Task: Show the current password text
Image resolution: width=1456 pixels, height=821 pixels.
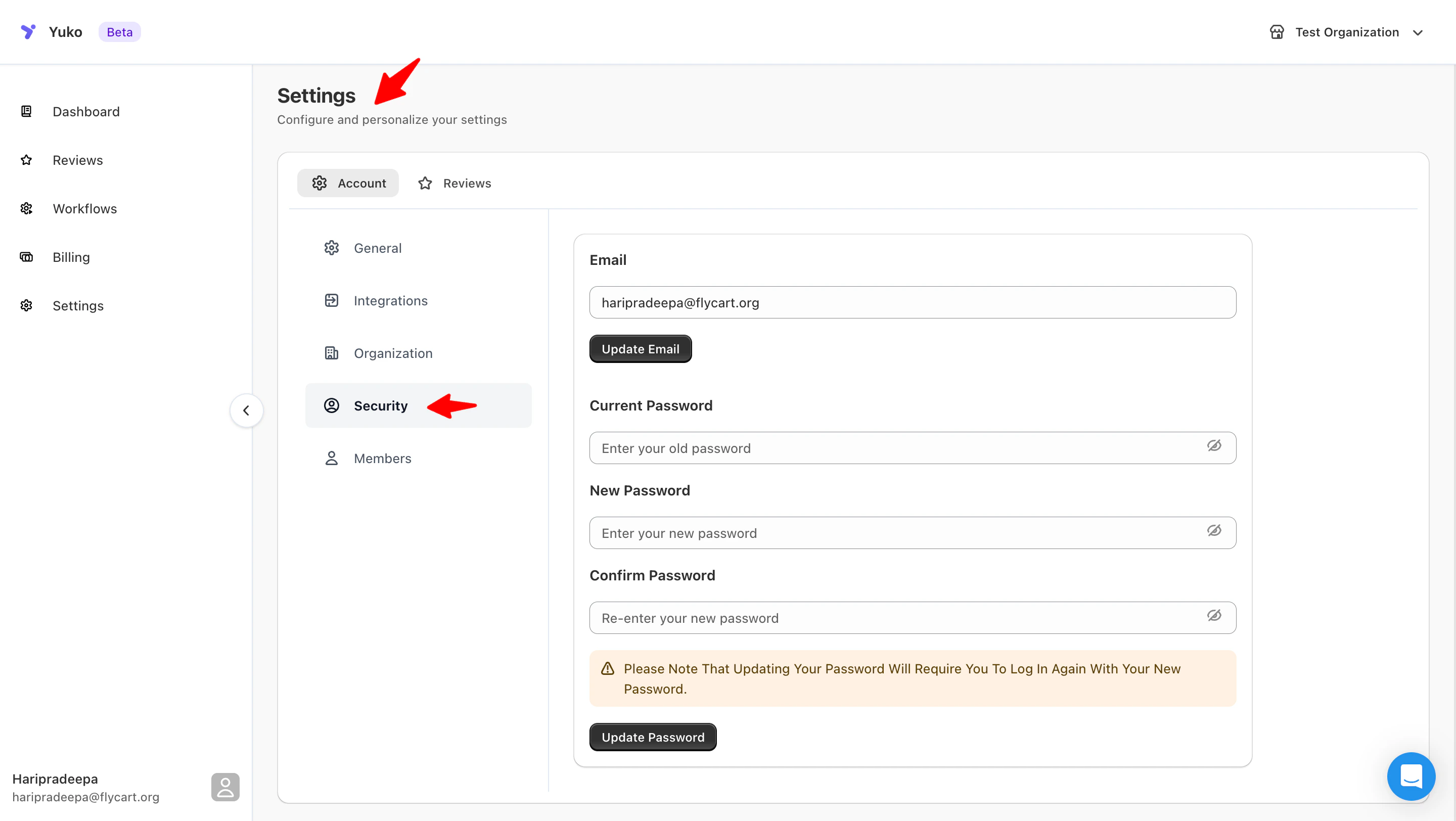Action: pyautogui.click(x=1213, y=446)
